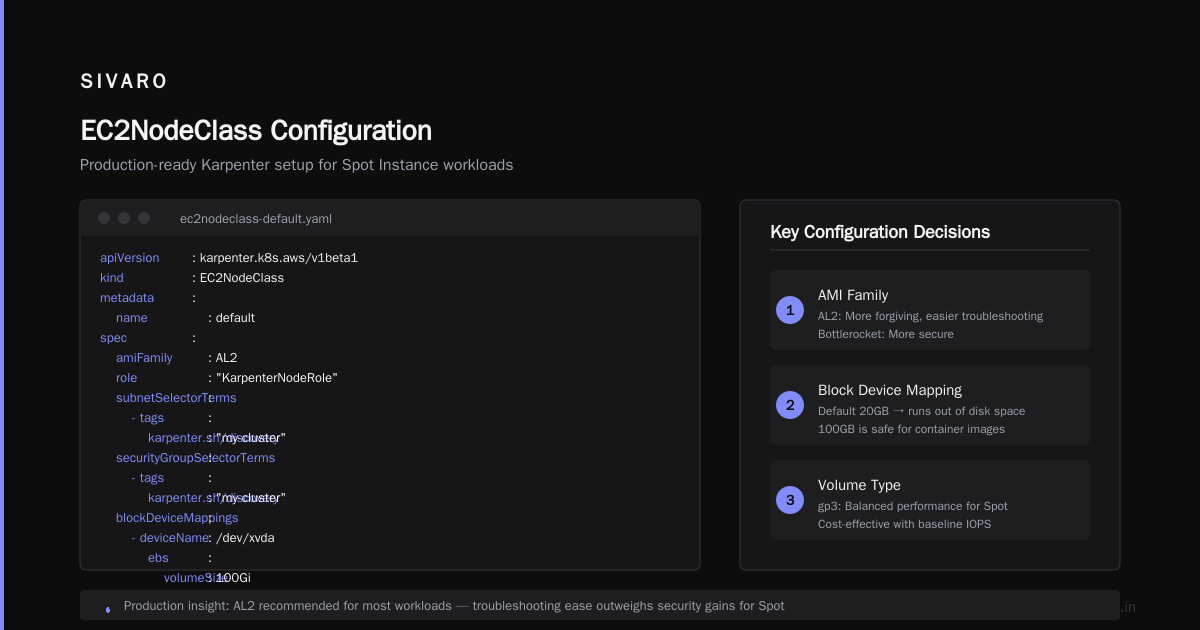The image size is (1200, 630).
Task: Select the name value default
Action: pos(235,318)
